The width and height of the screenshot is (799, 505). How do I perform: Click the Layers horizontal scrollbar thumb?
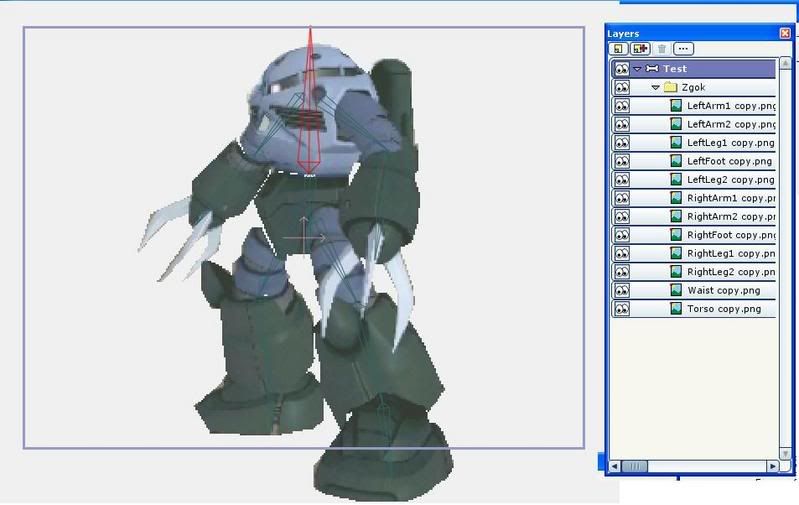(635, 466)
